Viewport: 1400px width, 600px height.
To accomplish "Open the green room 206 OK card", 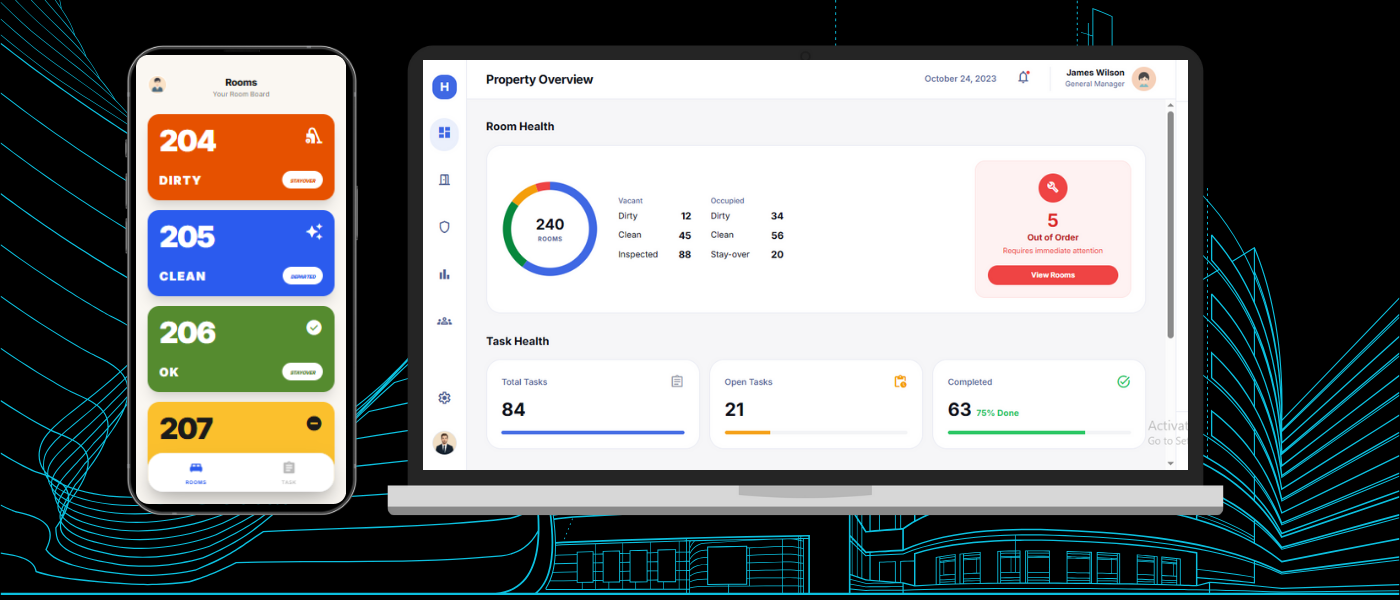I will [241, 348].
